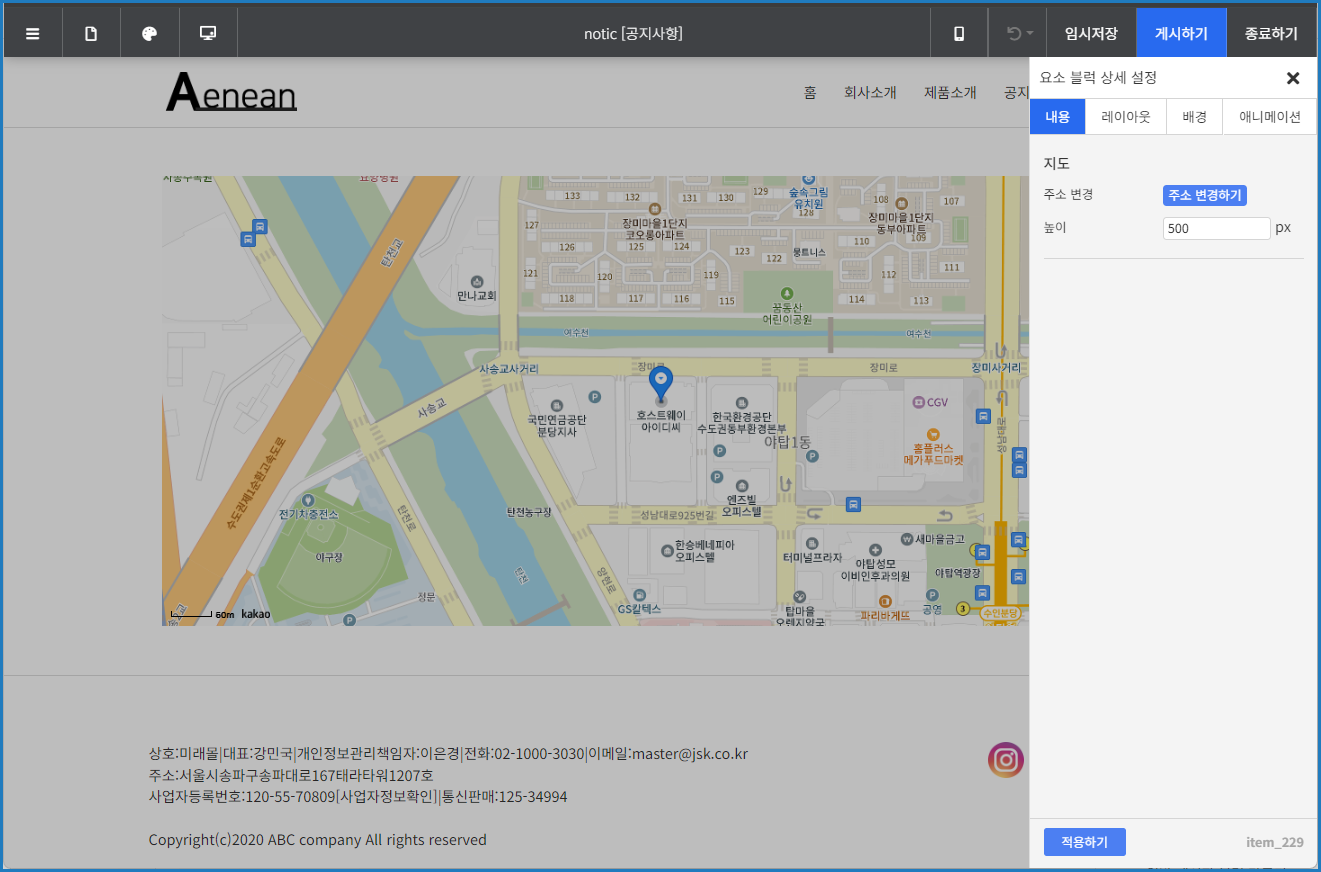Close the 요소 블럭 상세 설정 panel
The width and height of the screenshot is (1321, 872).
(x=1292, y=78)
